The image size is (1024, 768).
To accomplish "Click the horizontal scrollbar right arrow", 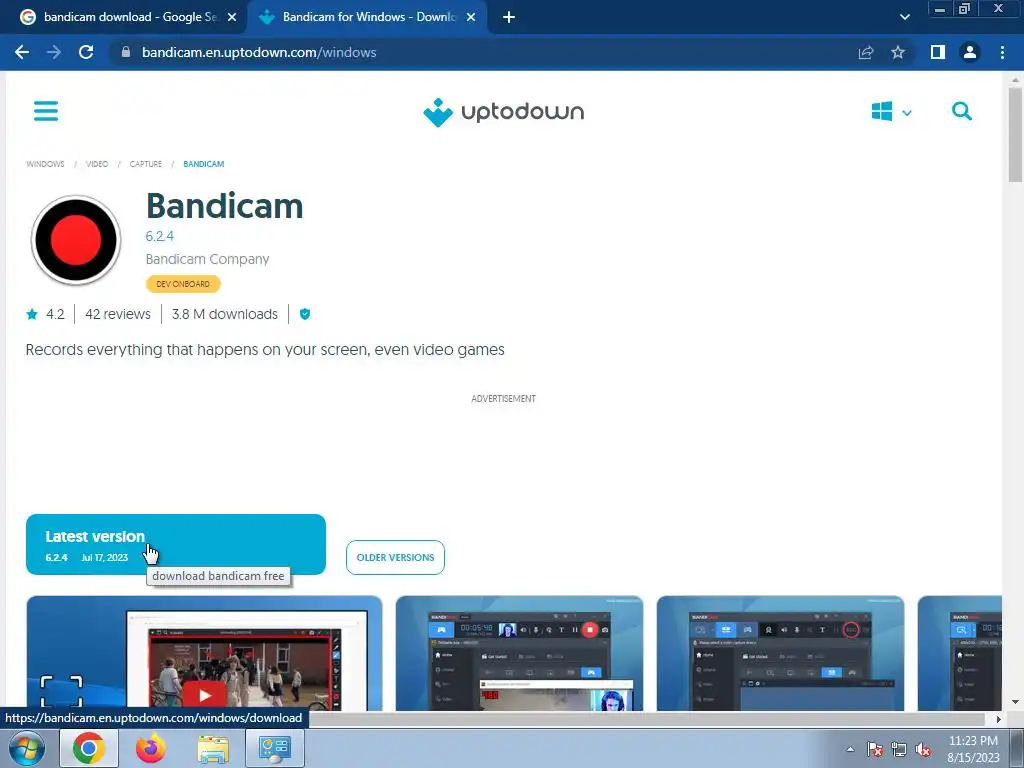I will coord(998,719).
